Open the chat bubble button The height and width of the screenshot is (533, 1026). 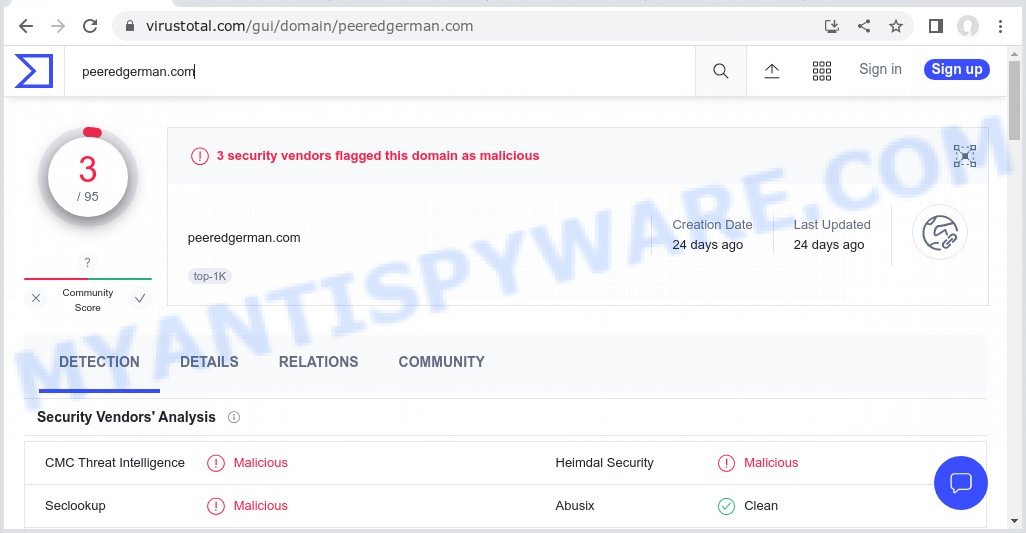pos(961,483)
